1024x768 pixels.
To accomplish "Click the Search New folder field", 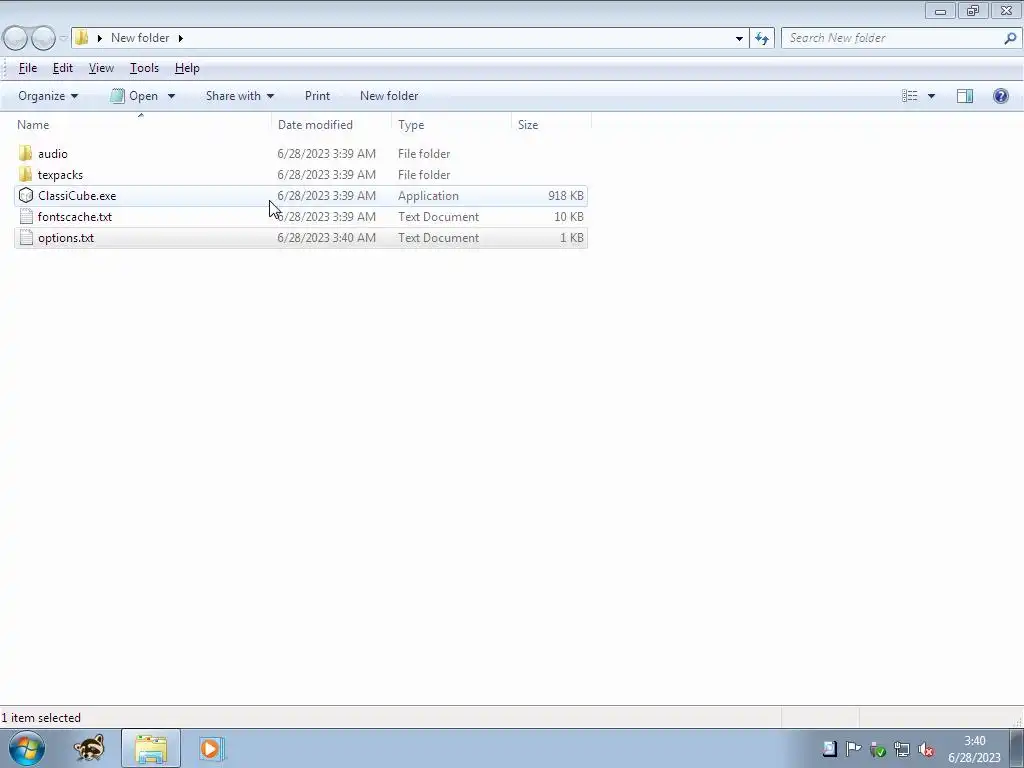I will [x=892, y=38].
